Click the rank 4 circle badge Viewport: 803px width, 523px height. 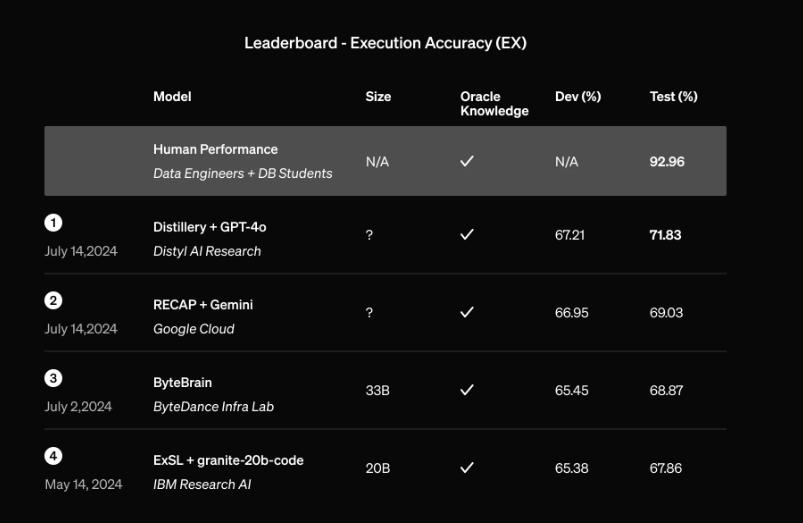tap(53, 456)
